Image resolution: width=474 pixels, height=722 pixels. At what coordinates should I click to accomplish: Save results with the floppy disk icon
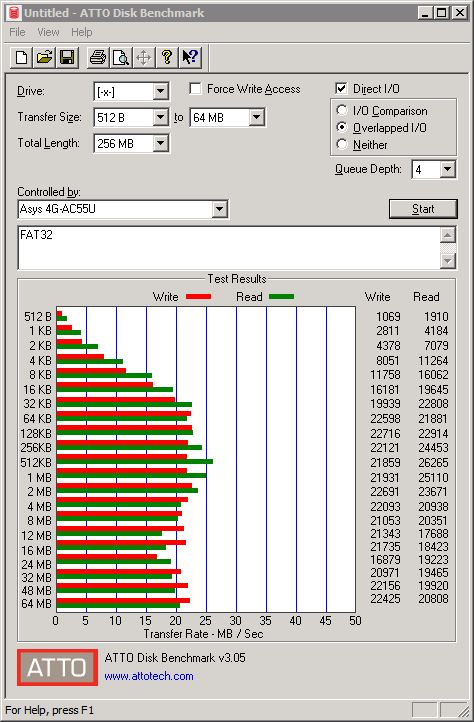click(67, 58)
